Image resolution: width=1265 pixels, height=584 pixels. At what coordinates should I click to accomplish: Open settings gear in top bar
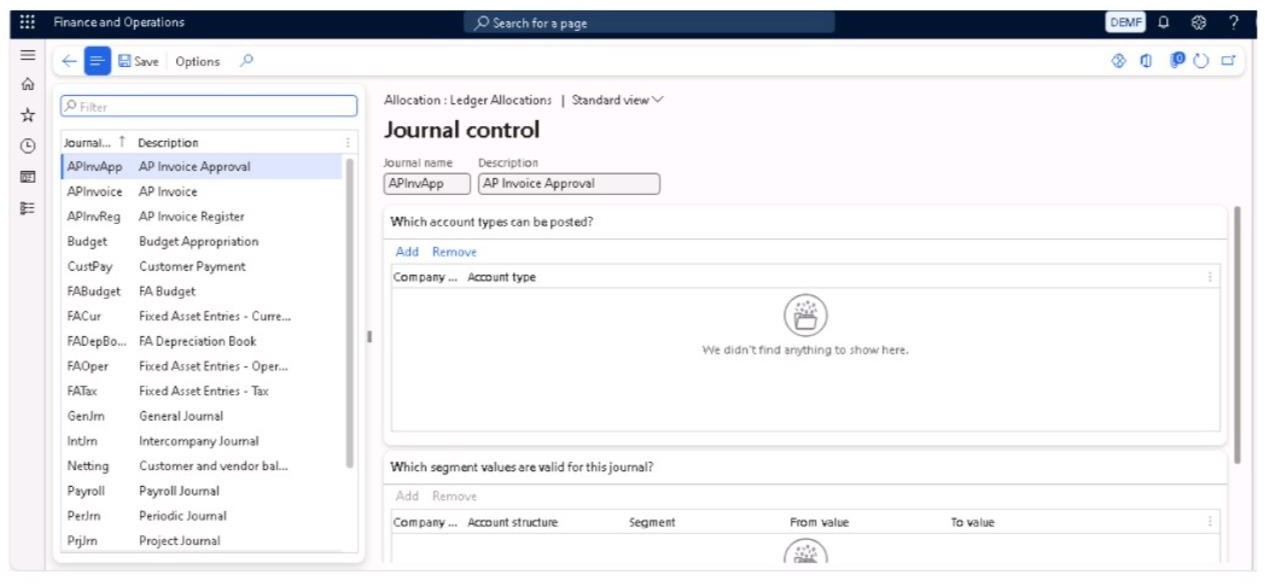tap(1198, 23)
